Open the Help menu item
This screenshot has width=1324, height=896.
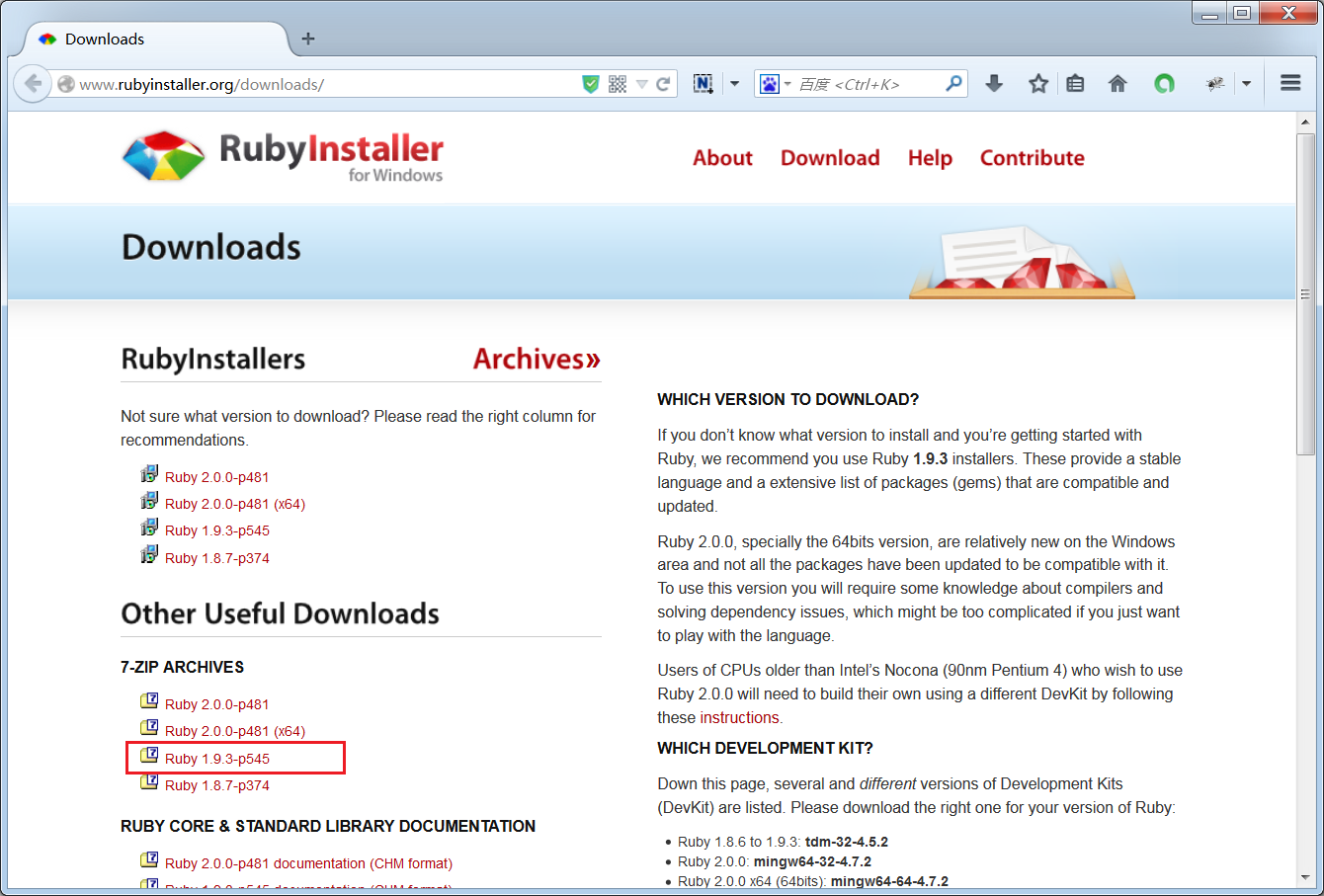tap(930, 158)
